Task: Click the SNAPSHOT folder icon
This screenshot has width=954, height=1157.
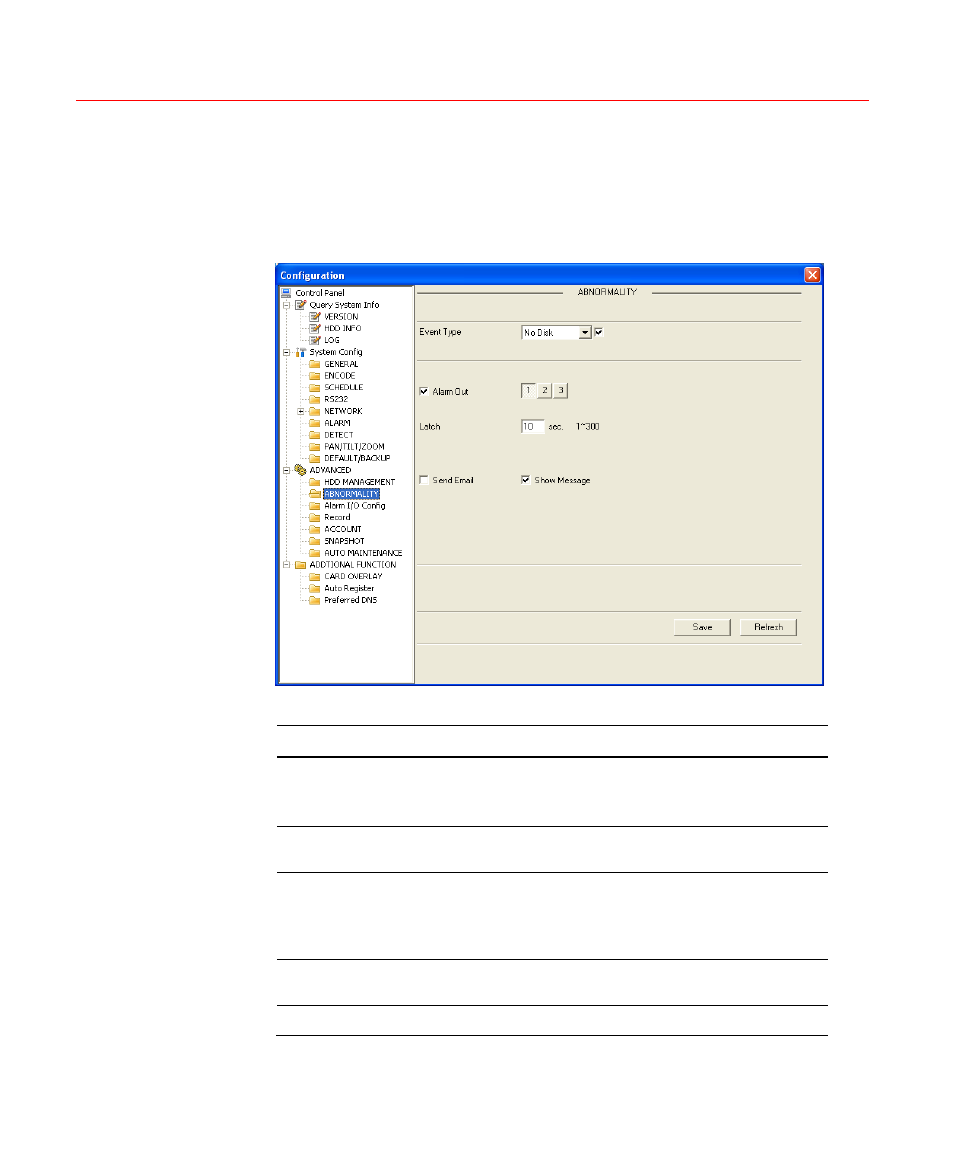Action: (x=315, y=541)
